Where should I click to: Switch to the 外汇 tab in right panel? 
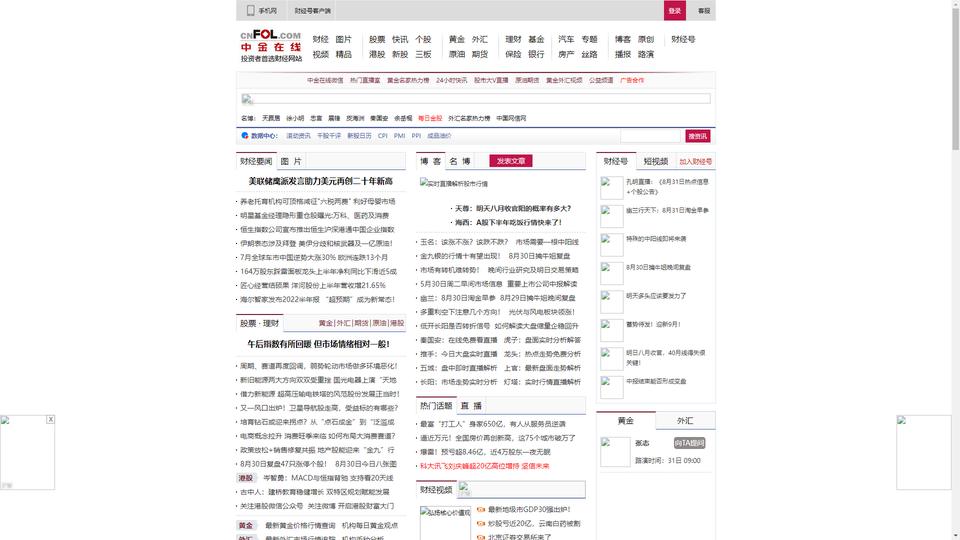coord(685,421)
